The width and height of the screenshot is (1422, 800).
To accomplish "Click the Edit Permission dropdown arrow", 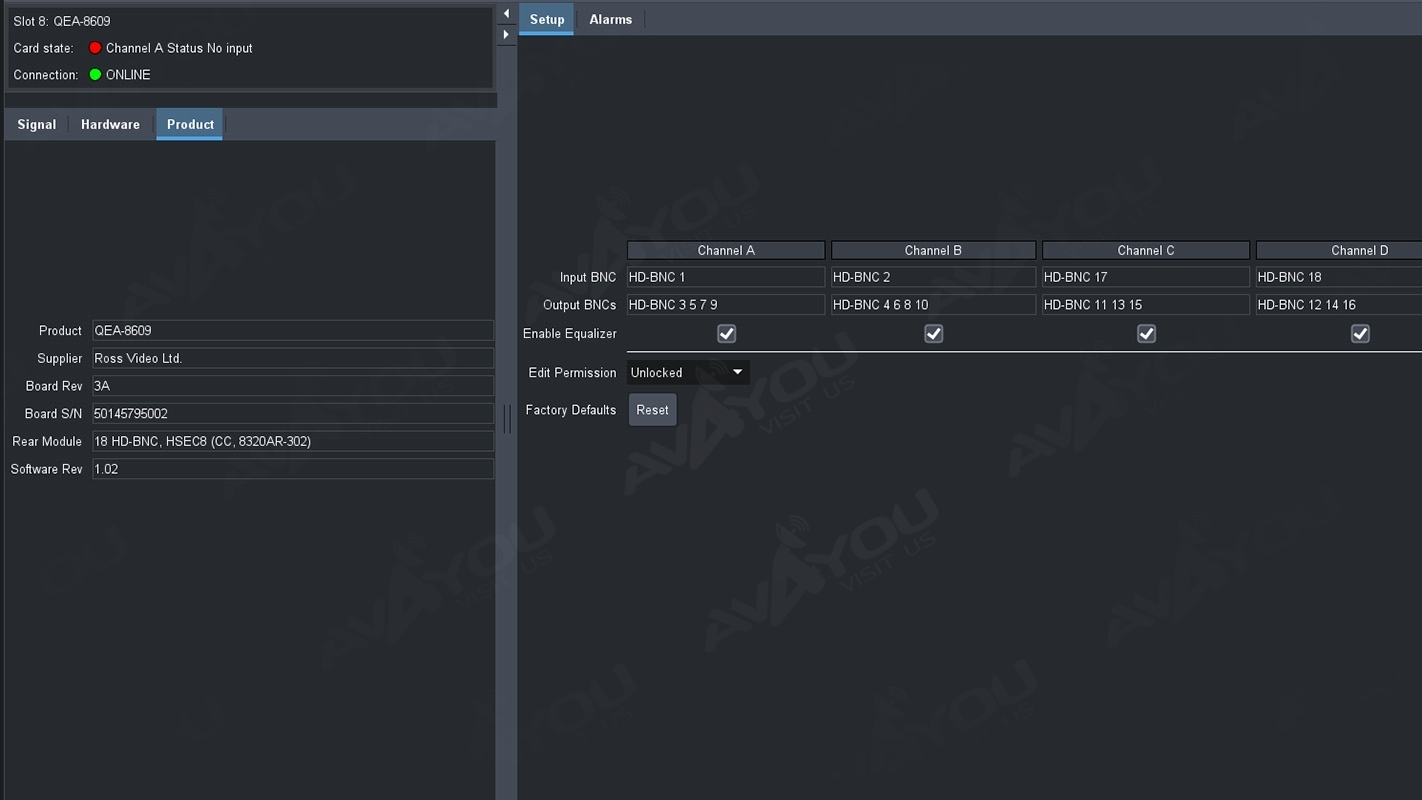I will pyautogui.click(x=738, y=372).
